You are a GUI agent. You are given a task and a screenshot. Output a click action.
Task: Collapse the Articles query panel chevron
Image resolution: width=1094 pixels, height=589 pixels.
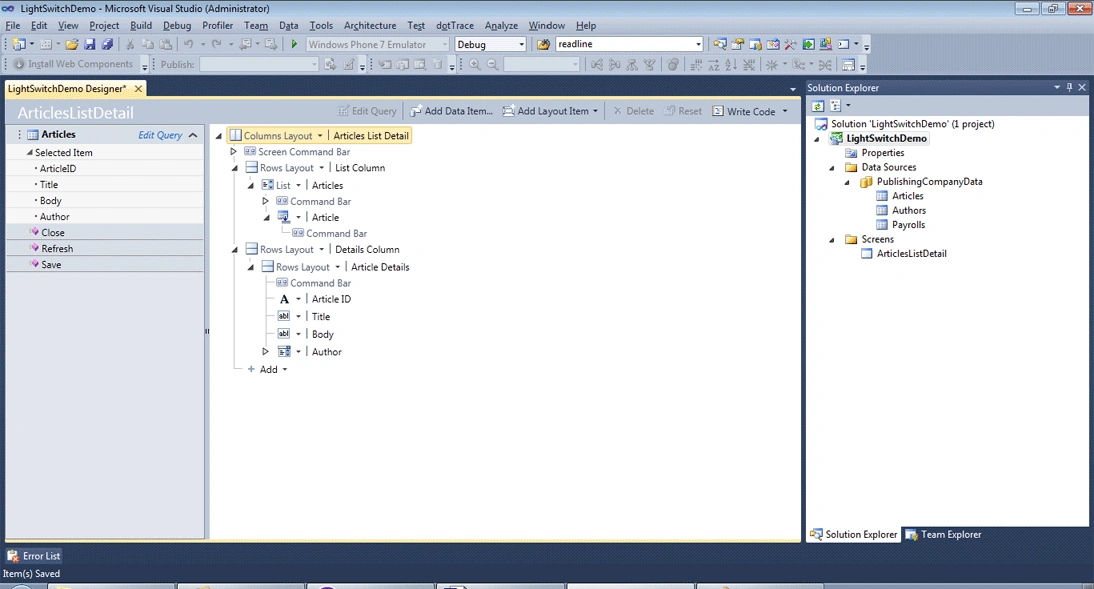click(x=193, y=135)
